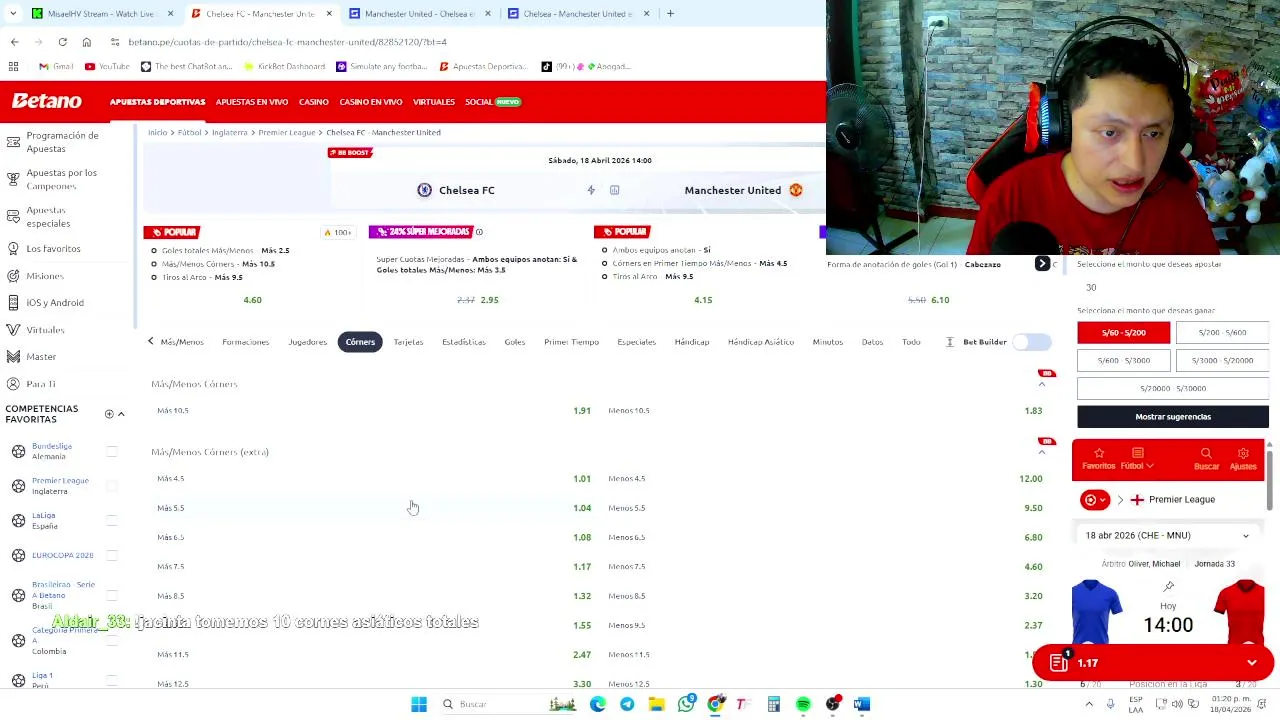
Task: Select the S/60 - S/200 amount button
Action: point(1124,333)
